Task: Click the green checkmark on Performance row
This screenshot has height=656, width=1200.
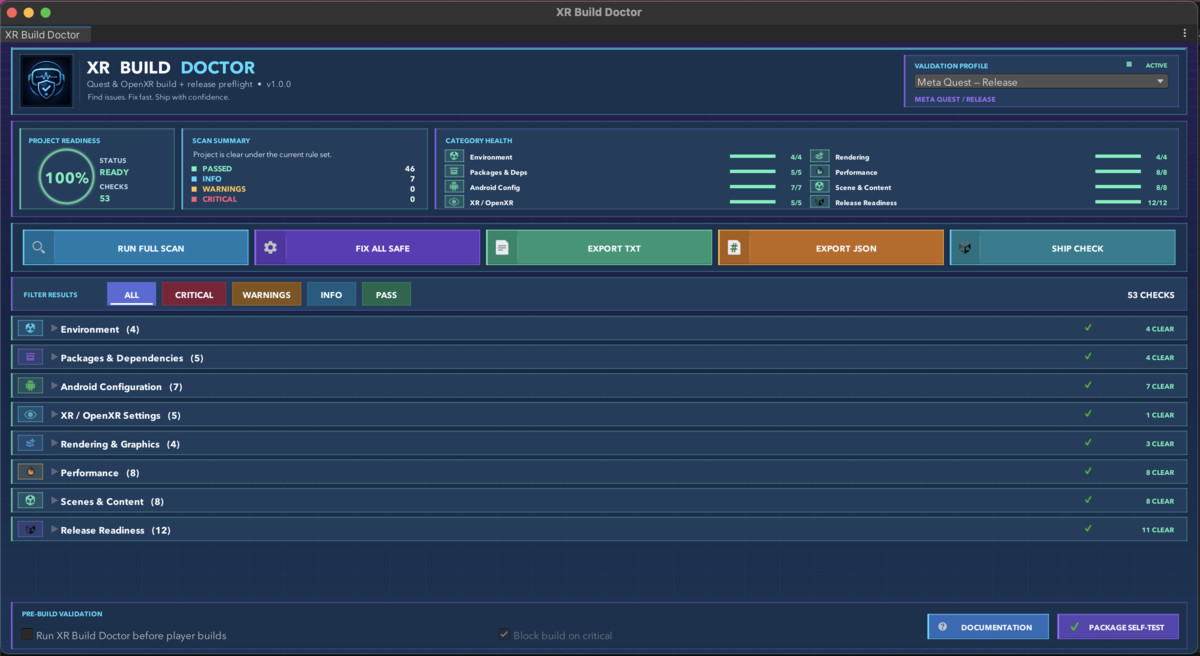Action: [x=1088, y=471]
